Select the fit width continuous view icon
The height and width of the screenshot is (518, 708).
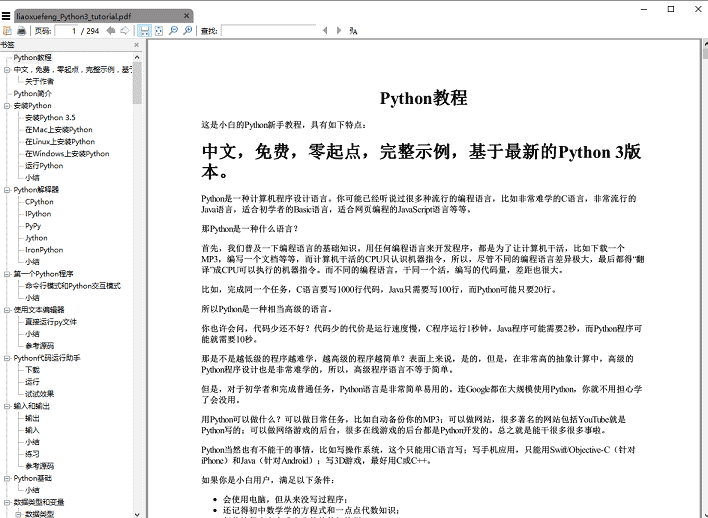coord(144,31)
